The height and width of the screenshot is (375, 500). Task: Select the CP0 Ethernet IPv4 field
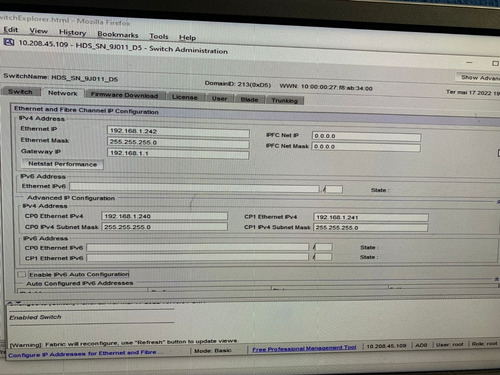(164, 216)
